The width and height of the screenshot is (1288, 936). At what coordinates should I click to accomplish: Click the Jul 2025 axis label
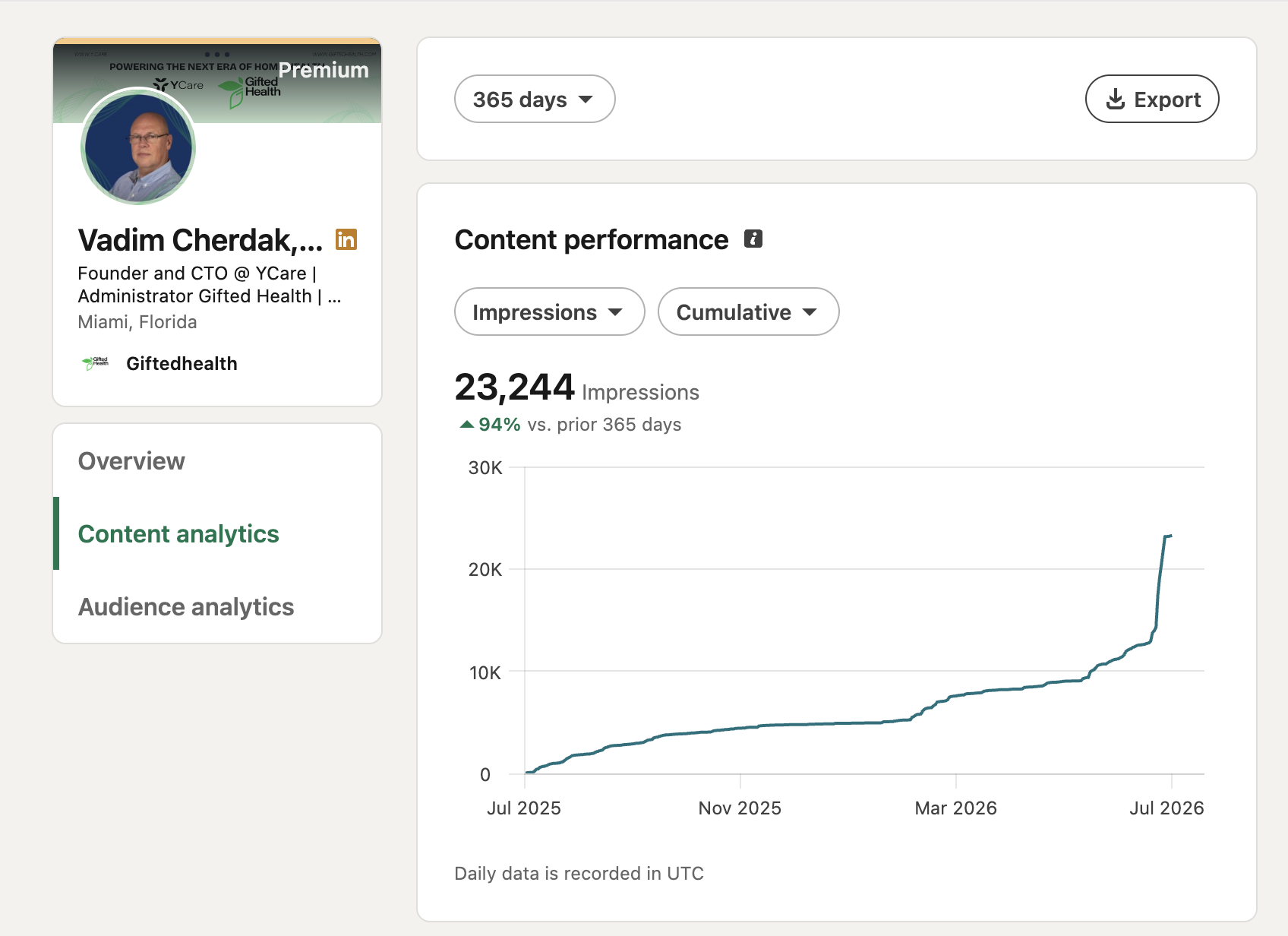[524, 808]
